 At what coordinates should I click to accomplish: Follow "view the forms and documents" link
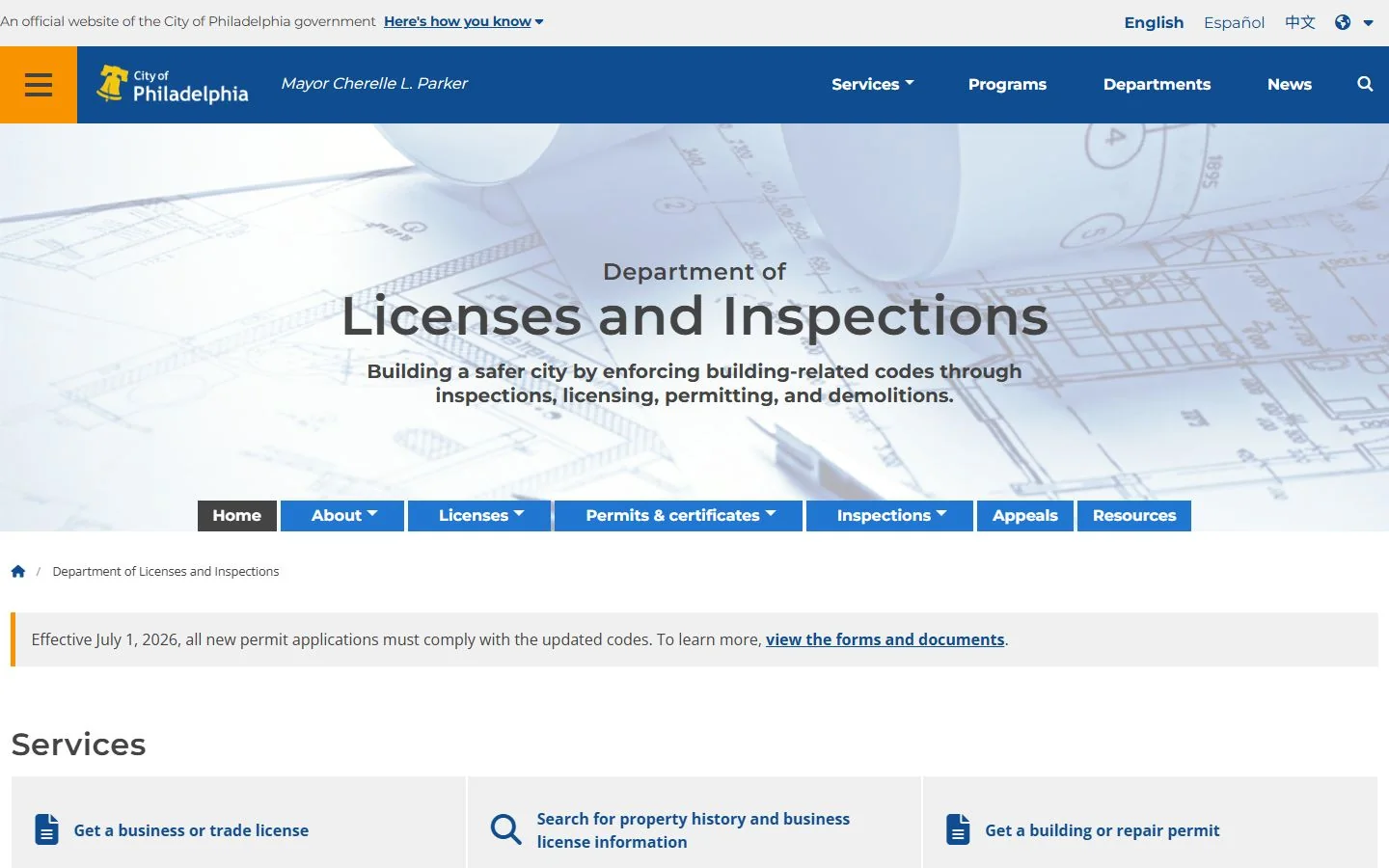pyautogui.click(x=885, y=639)
